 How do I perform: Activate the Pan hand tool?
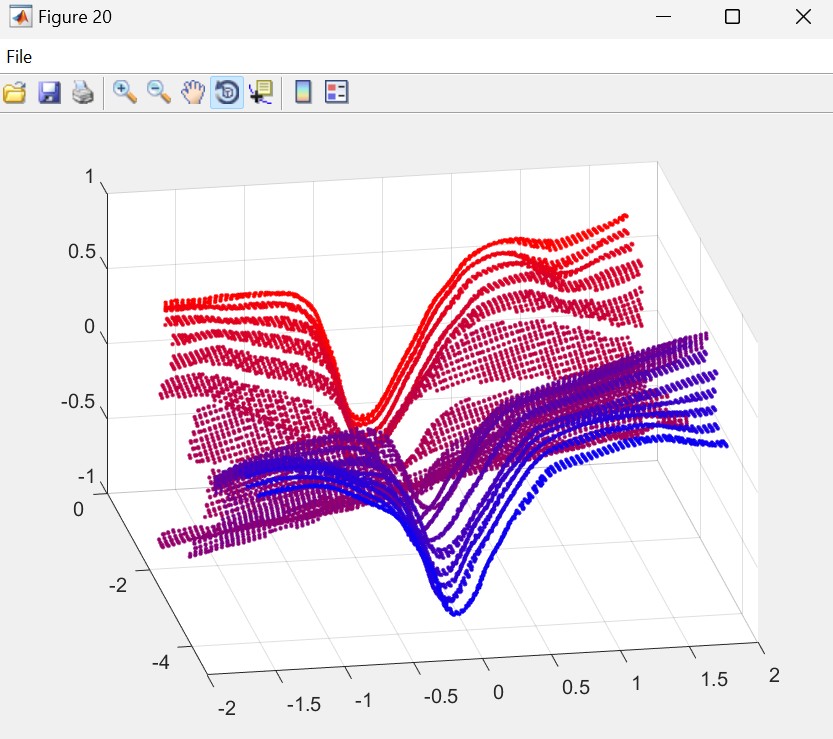tap(192, 93)
